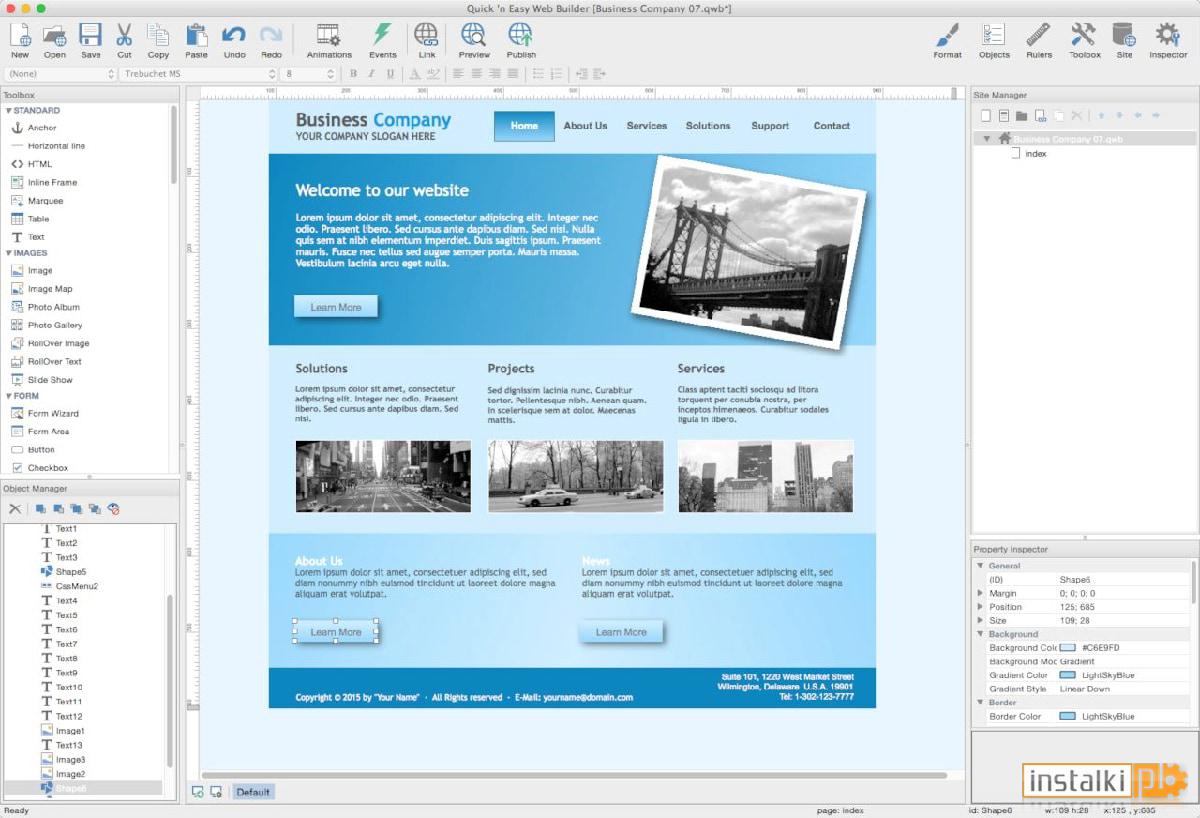Click About Us in the page navigation menu

585,126
